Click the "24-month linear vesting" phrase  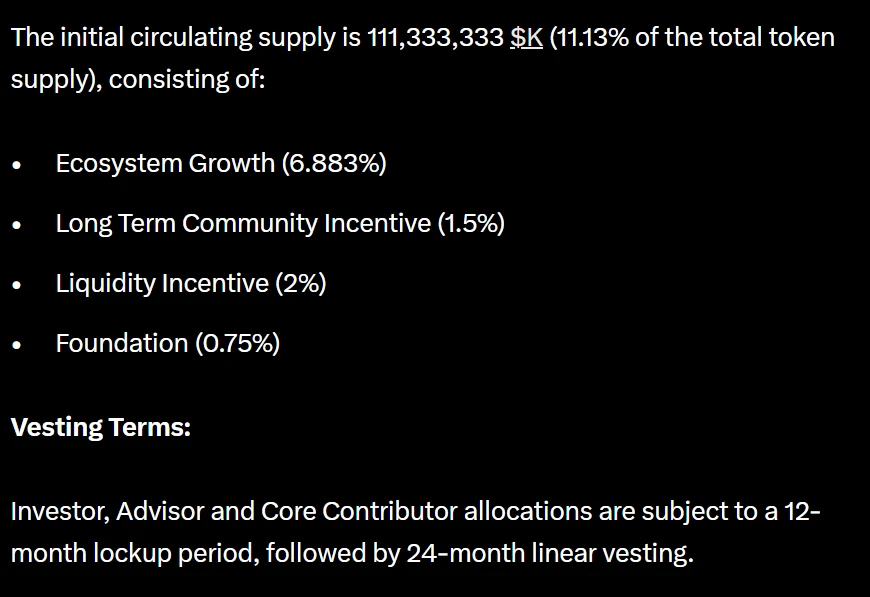coord(547,554)
